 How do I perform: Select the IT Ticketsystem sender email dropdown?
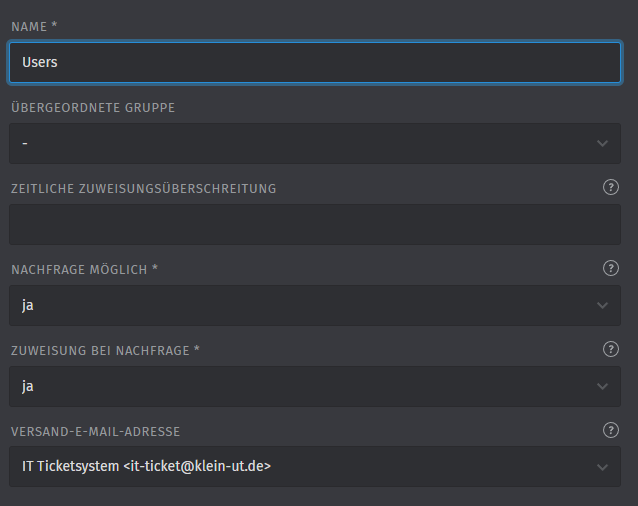point(300,467)
